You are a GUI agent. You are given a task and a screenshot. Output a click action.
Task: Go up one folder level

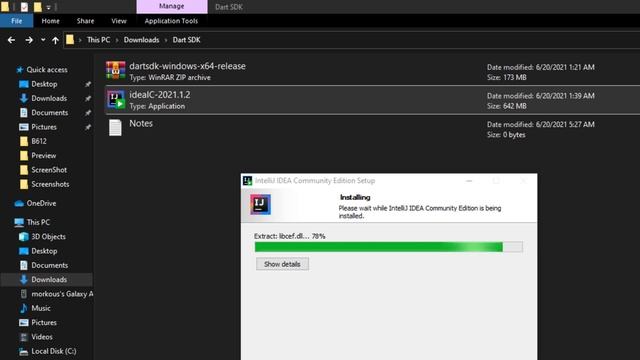tap(56, 40)
